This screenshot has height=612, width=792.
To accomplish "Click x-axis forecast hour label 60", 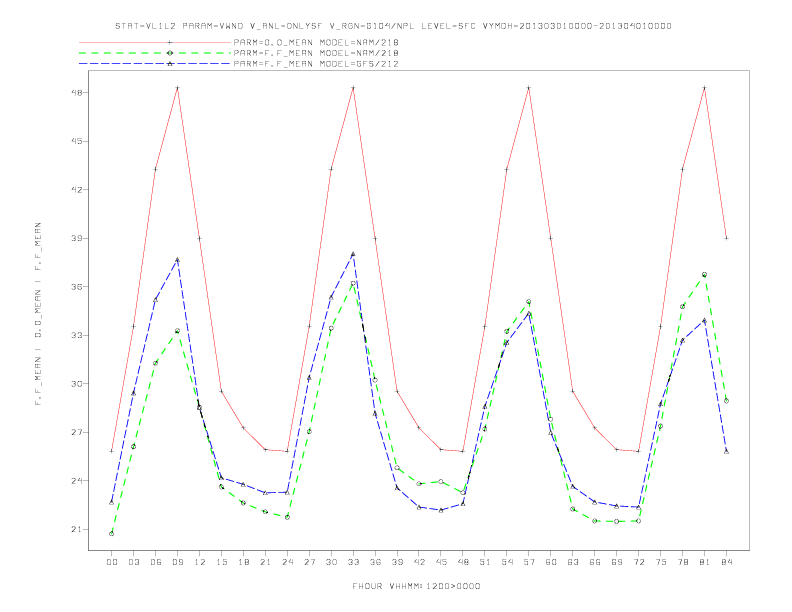I will [551, 562].
